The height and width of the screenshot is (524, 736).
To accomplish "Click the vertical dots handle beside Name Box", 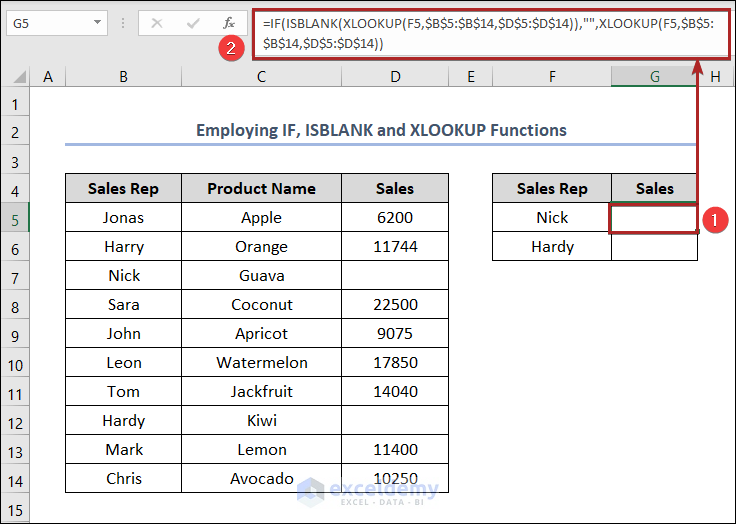I will pyautogui.click(x=123, y=22).
